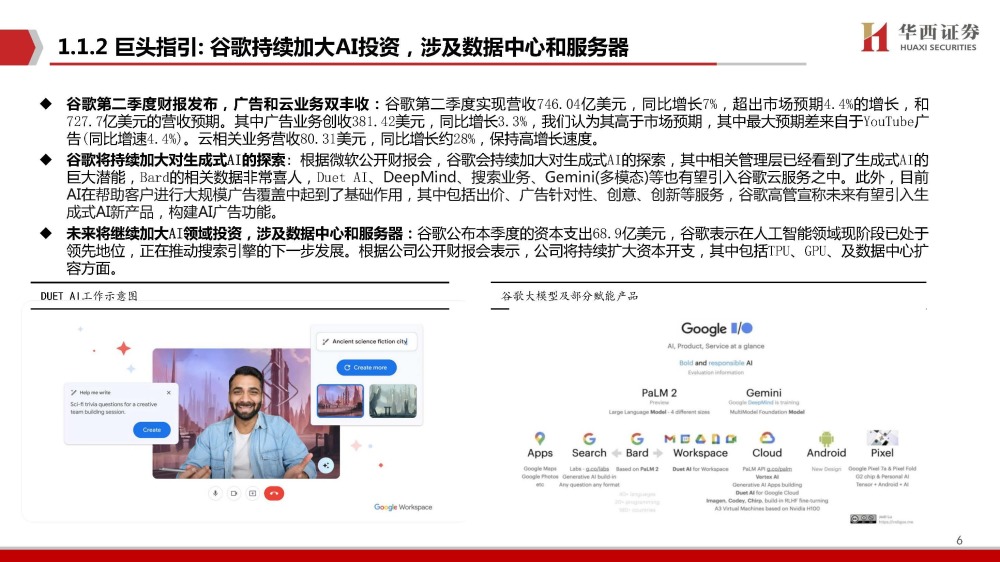
Task: Select the grey-green ruins background thumbnail
Action: coord(393,401)
